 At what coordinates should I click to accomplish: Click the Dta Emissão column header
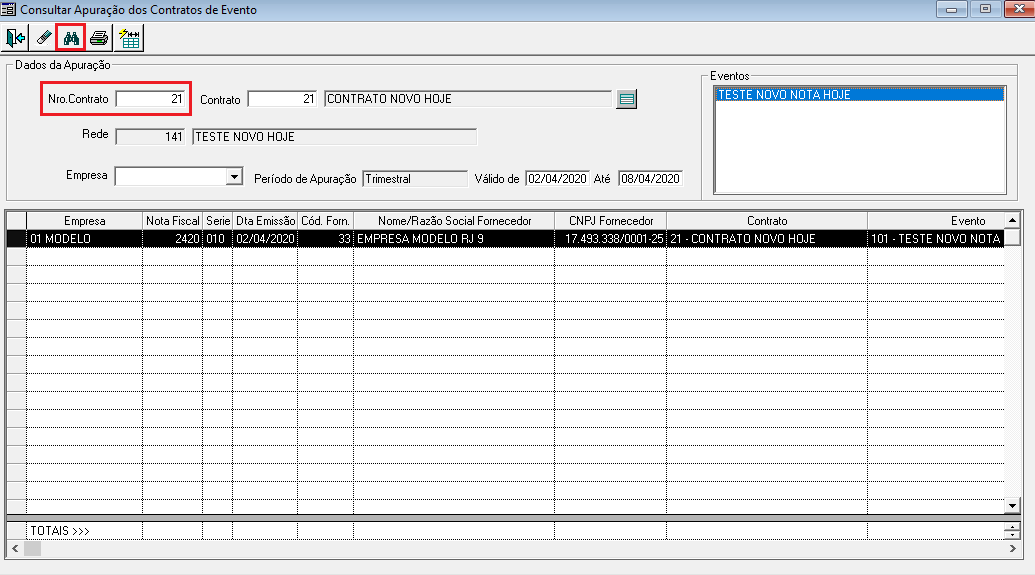pos(265,220)
